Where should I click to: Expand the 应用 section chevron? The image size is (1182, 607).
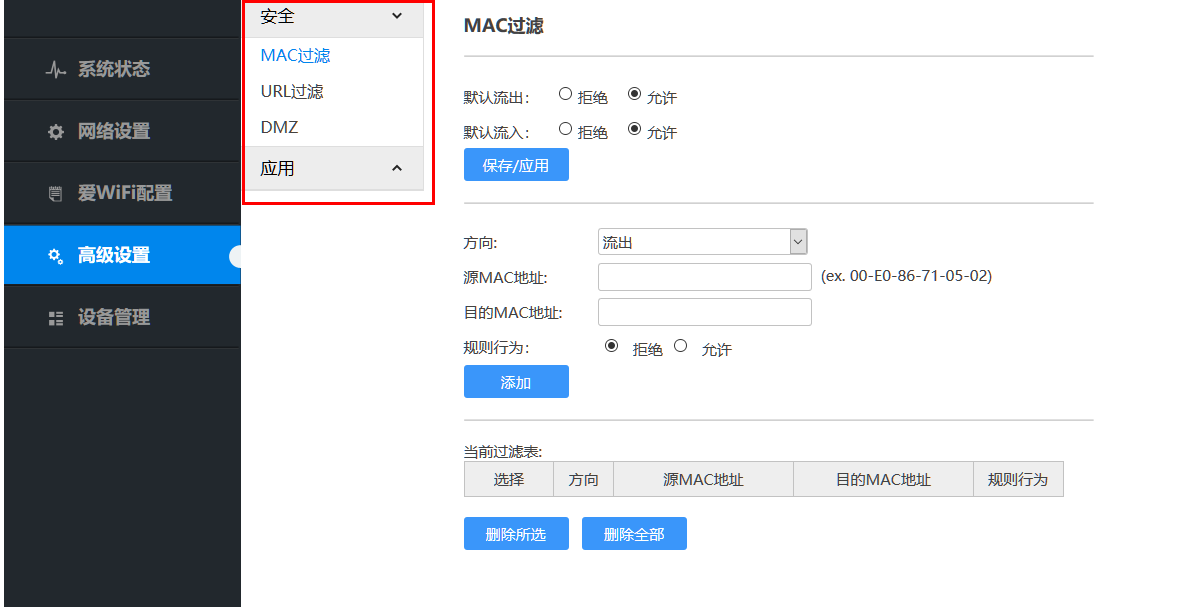coord(396,168)
